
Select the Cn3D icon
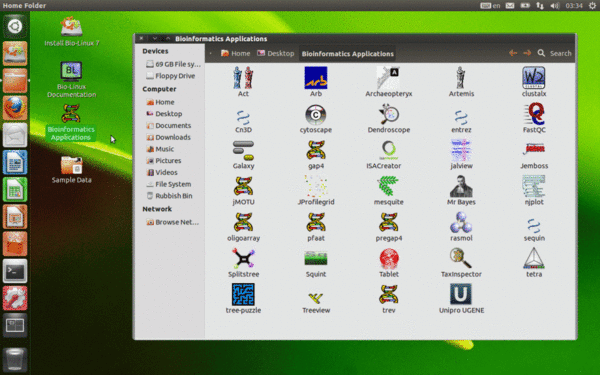tap(243, 117)
